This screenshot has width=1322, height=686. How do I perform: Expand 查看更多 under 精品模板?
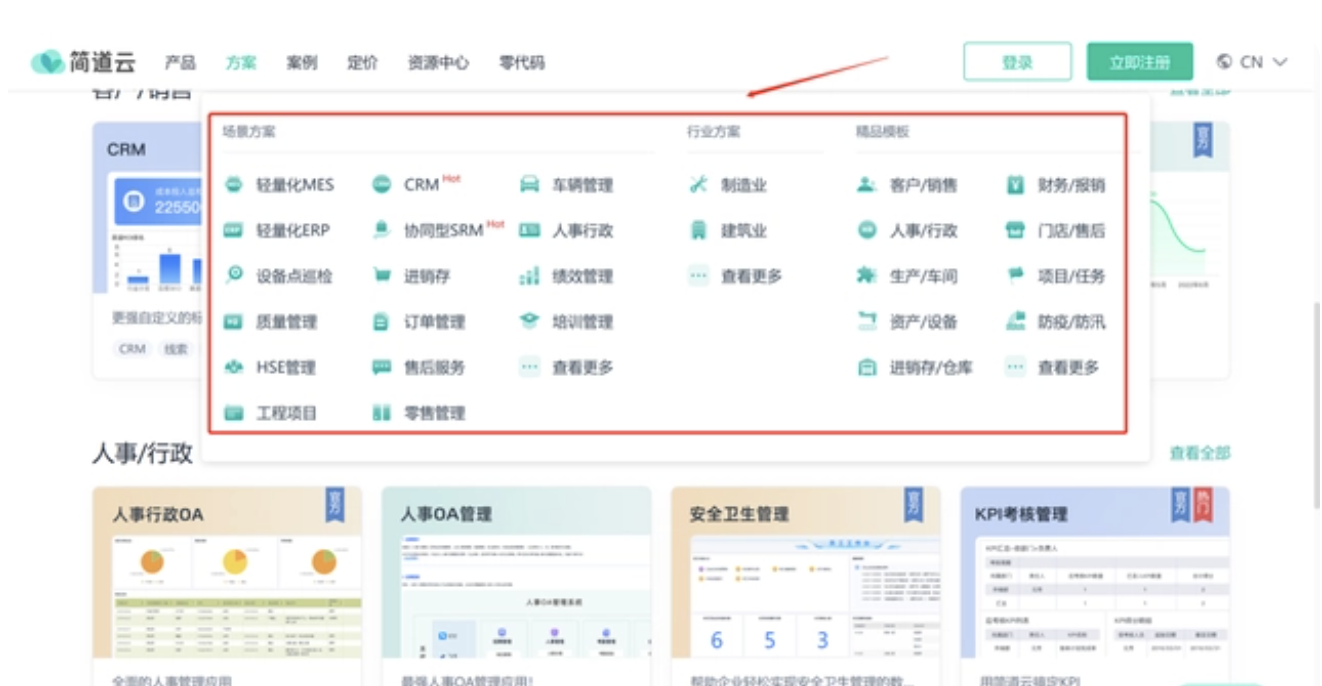point(1067,368)
